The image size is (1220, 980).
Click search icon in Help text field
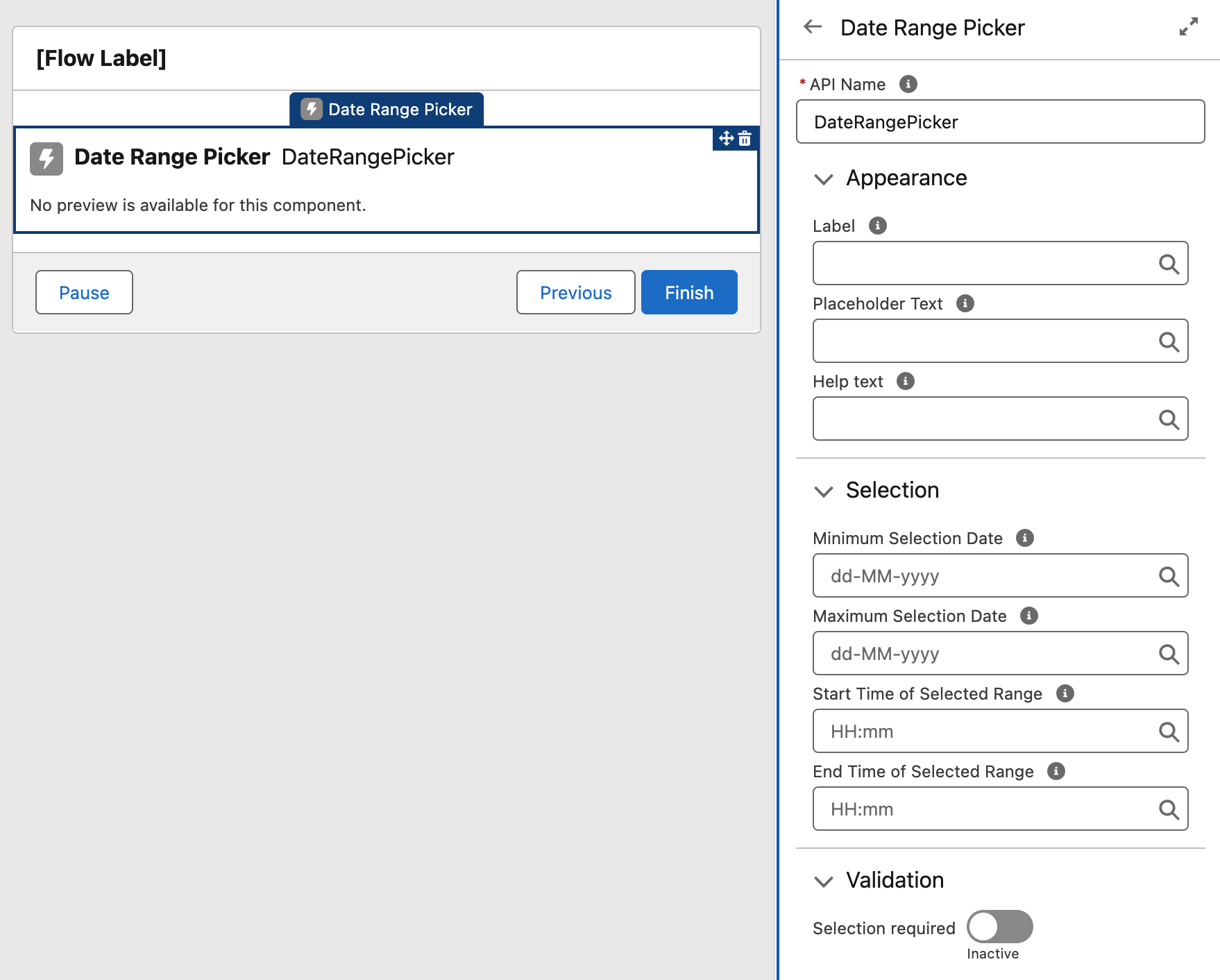pos(1169,419)
